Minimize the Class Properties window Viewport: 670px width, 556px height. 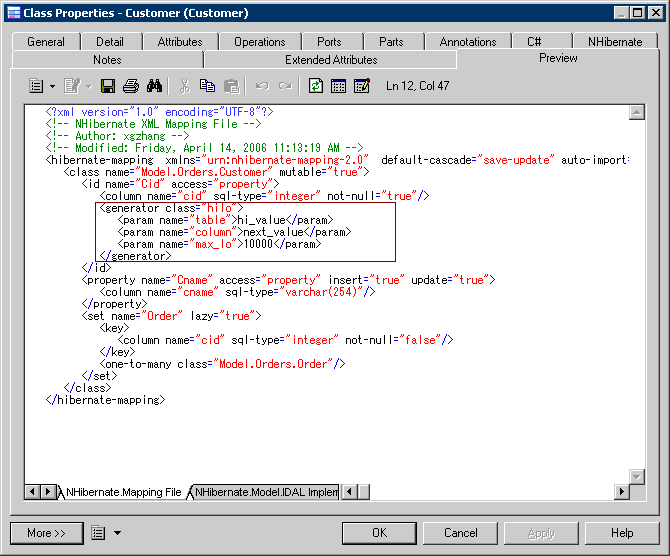[621, 13]
